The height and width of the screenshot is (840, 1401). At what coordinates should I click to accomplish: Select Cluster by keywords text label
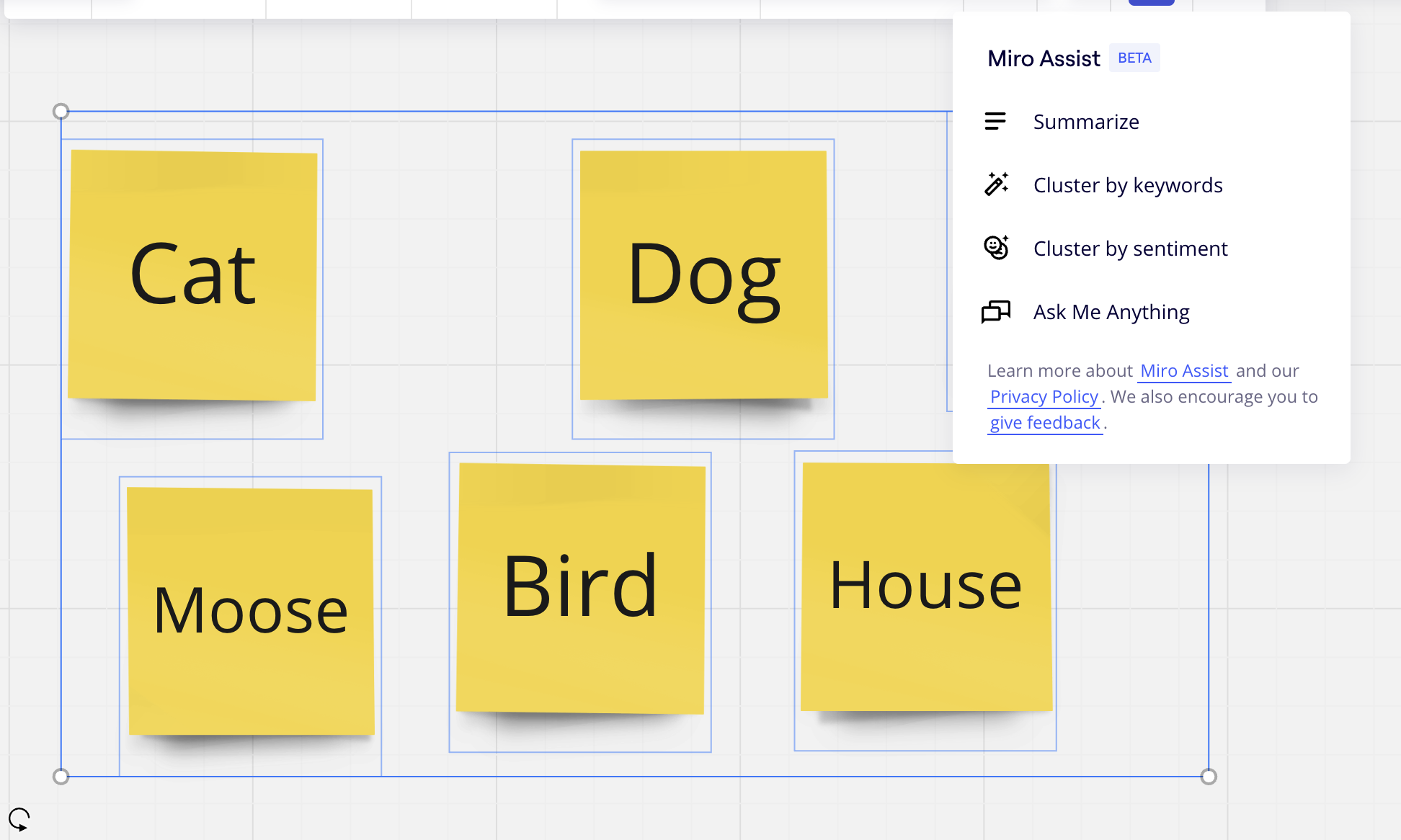tap(1127, 185)
